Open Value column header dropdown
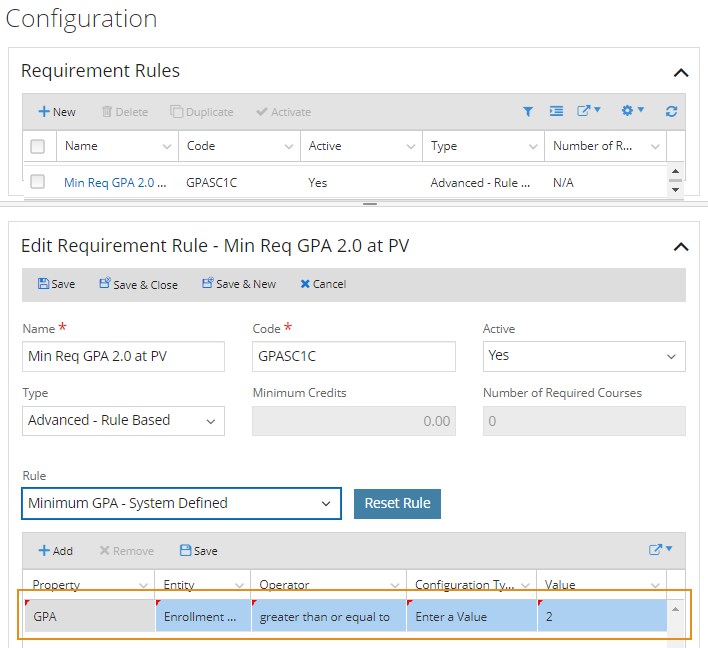The image size is (708, 648). 655,585
